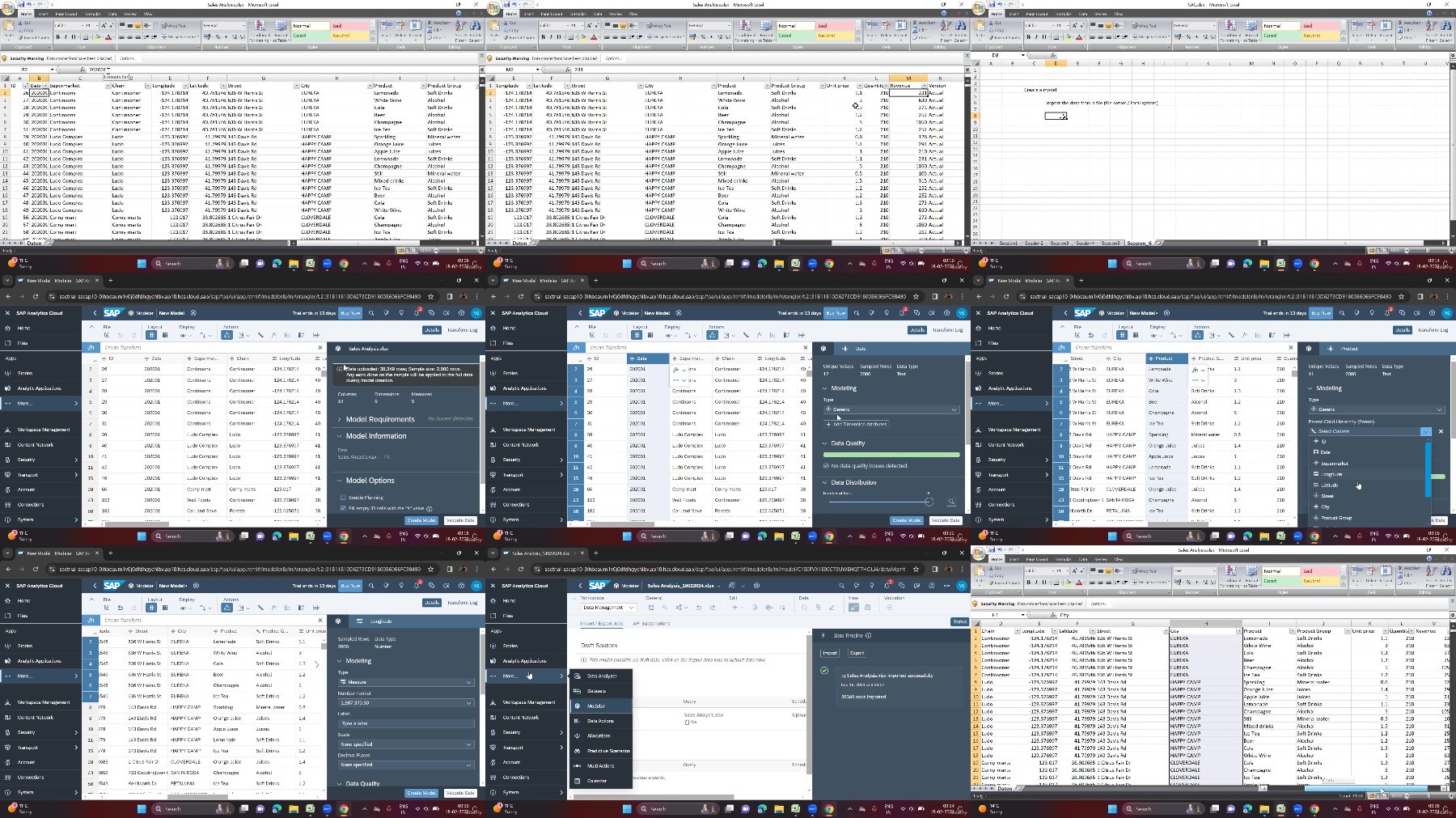Viewport: 1456px width, 818px height.
Task: Open Multi Actions in the More flyout menu
Action: (600, 765)
